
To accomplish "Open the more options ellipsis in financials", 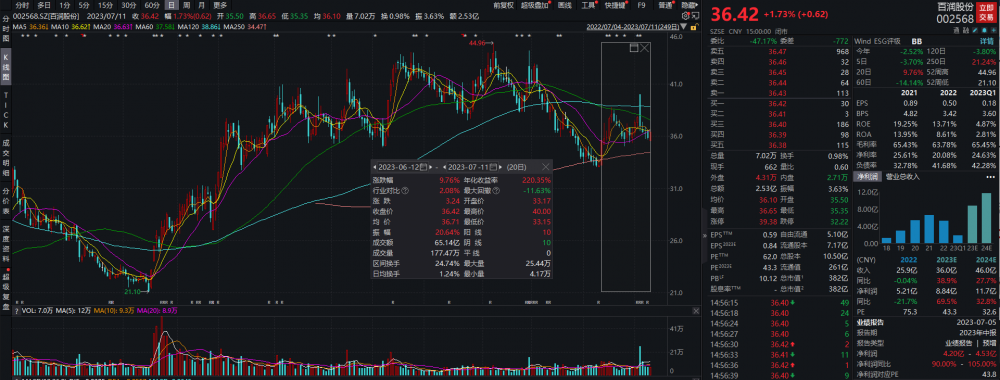I will pyautogui.click(x=991, y=177).
